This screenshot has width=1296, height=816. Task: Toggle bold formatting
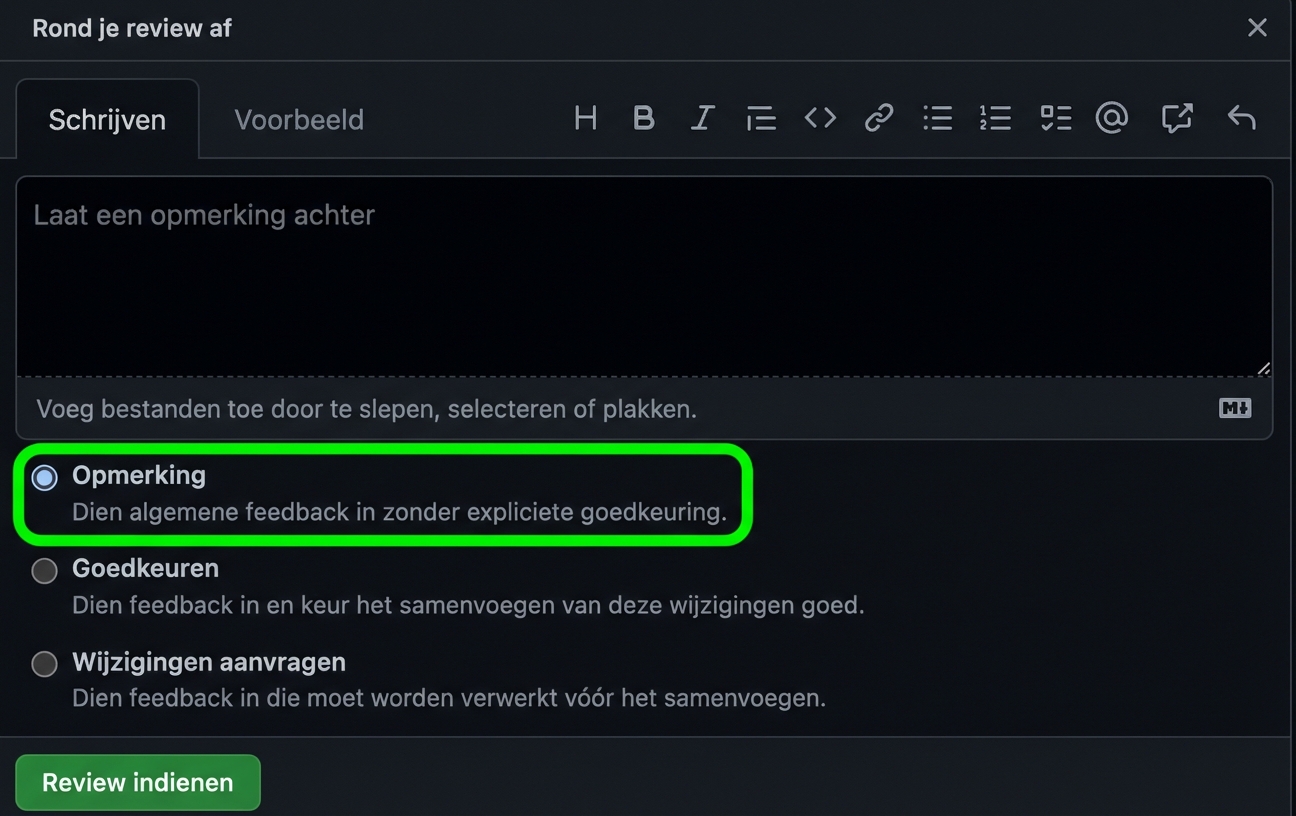tap(644, 118)
